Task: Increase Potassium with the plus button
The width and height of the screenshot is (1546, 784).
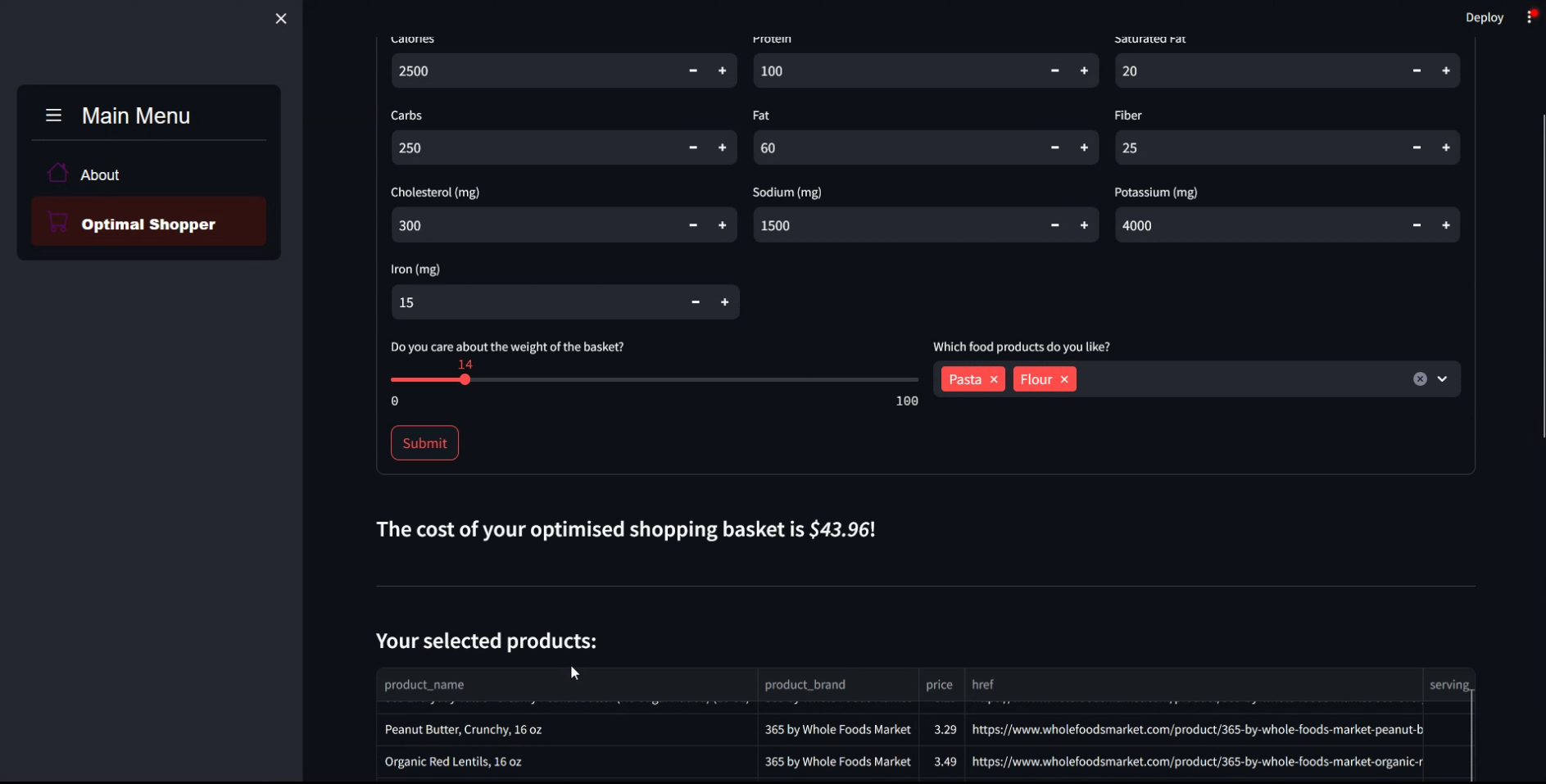Action: [1446, 225]
